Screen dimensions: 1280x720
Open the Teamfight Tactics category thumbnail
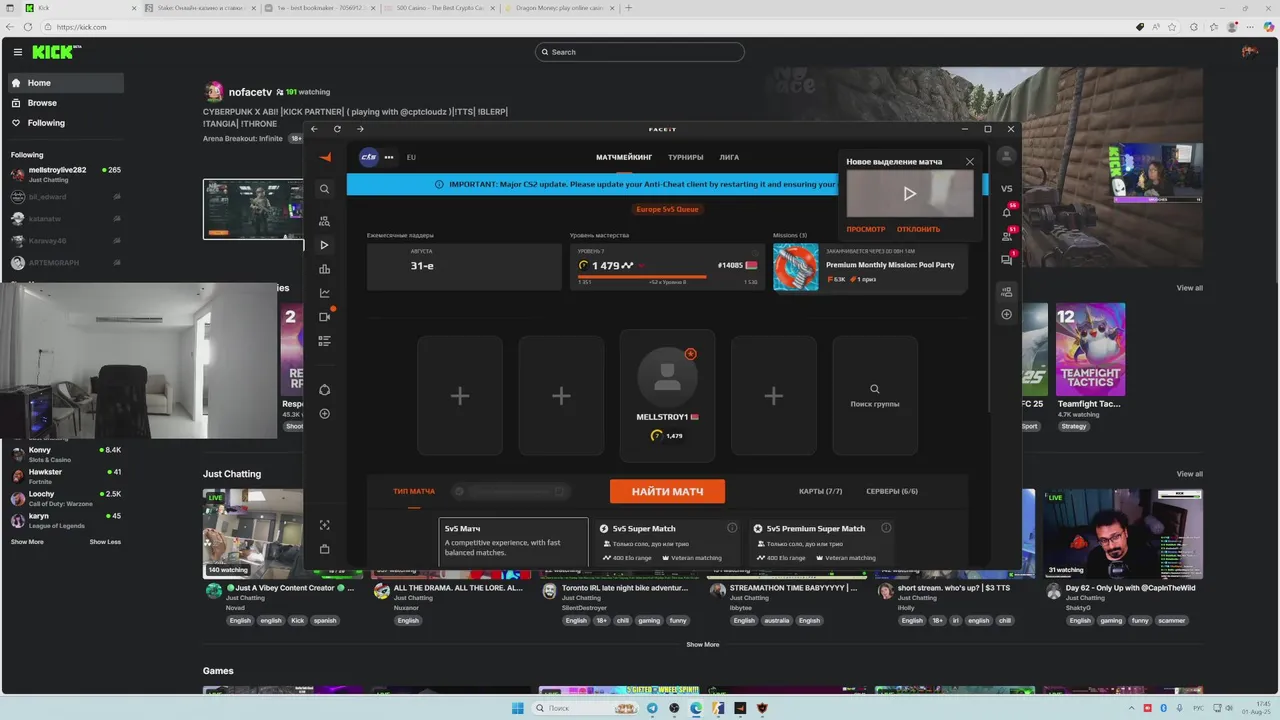click(x=1090, y=350)
